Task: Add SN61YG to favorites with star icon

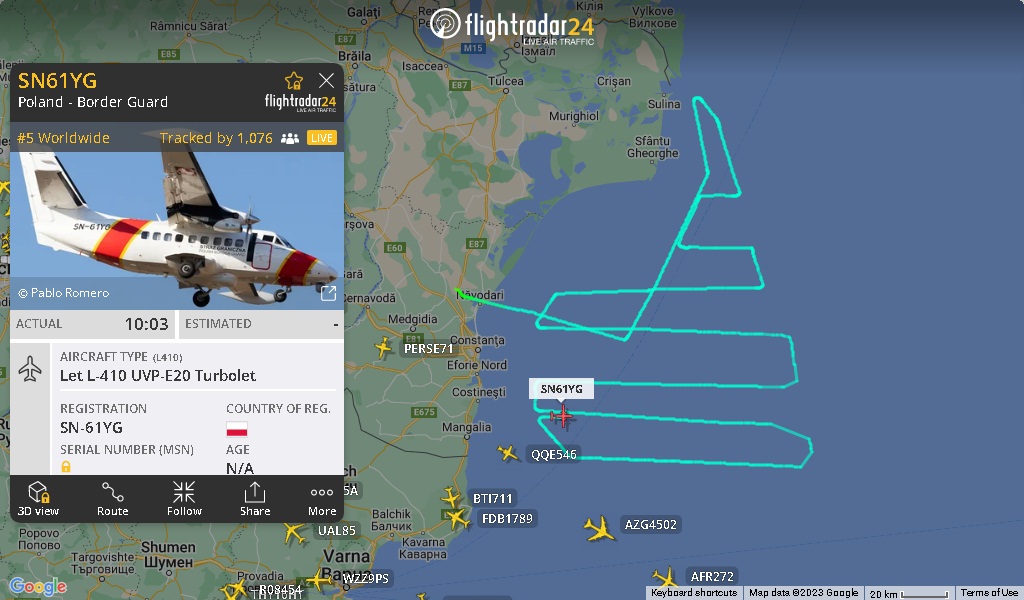Action: [294, 81]
